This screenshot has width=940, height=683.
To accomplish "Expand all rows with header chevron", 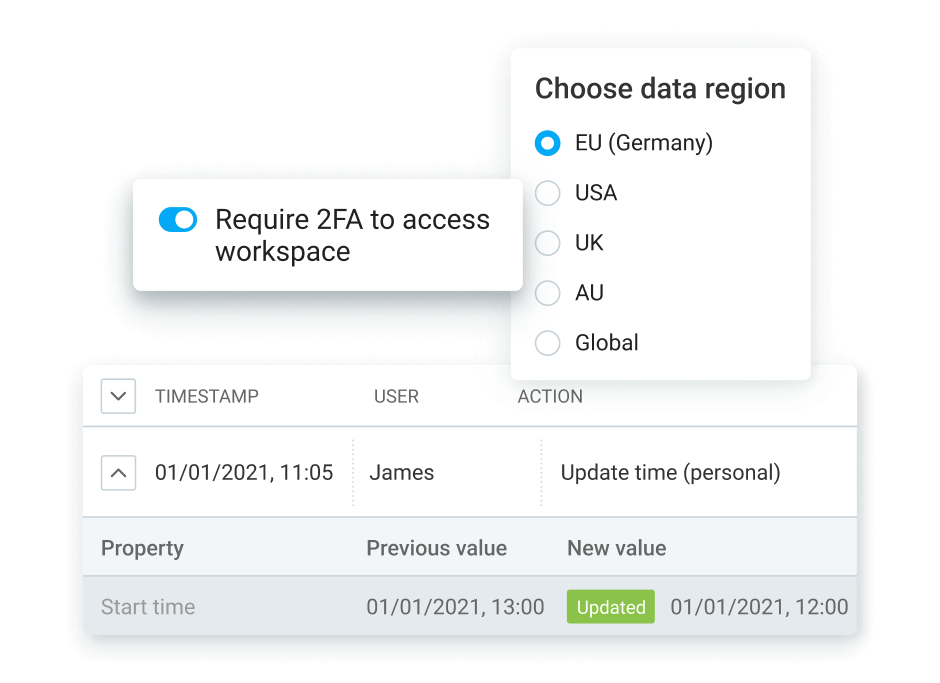I will pyautogui.click(x=118, y=396).
